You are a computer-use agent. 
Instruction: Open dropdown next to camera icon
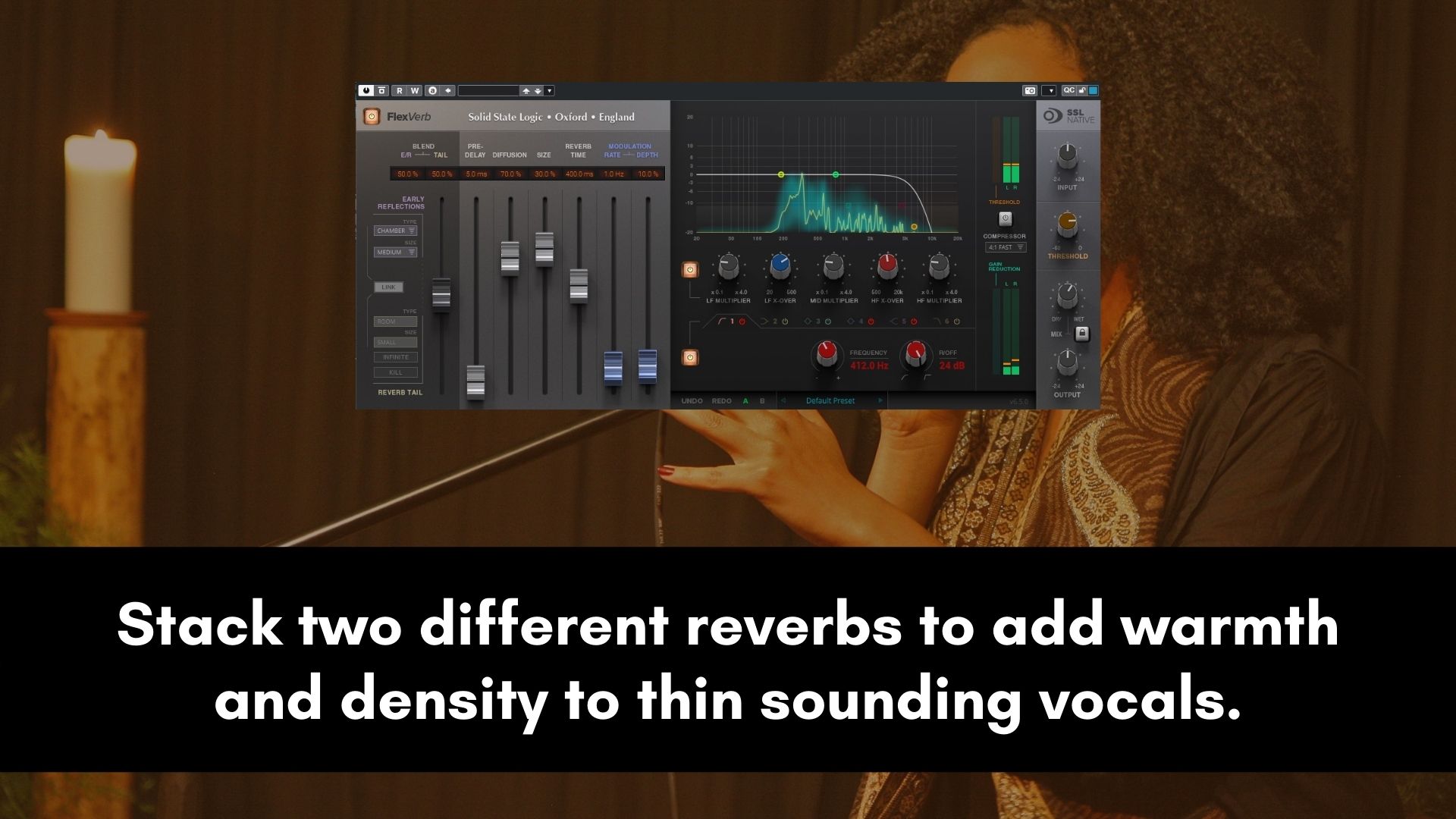coord(1050,91)
